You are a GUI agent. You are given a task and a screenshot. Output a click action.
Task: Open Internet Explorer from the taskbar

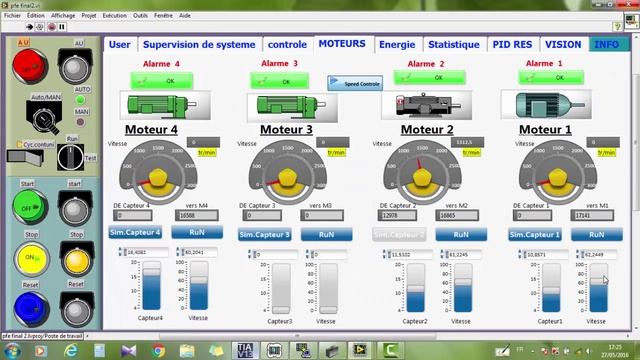point(71,350)
